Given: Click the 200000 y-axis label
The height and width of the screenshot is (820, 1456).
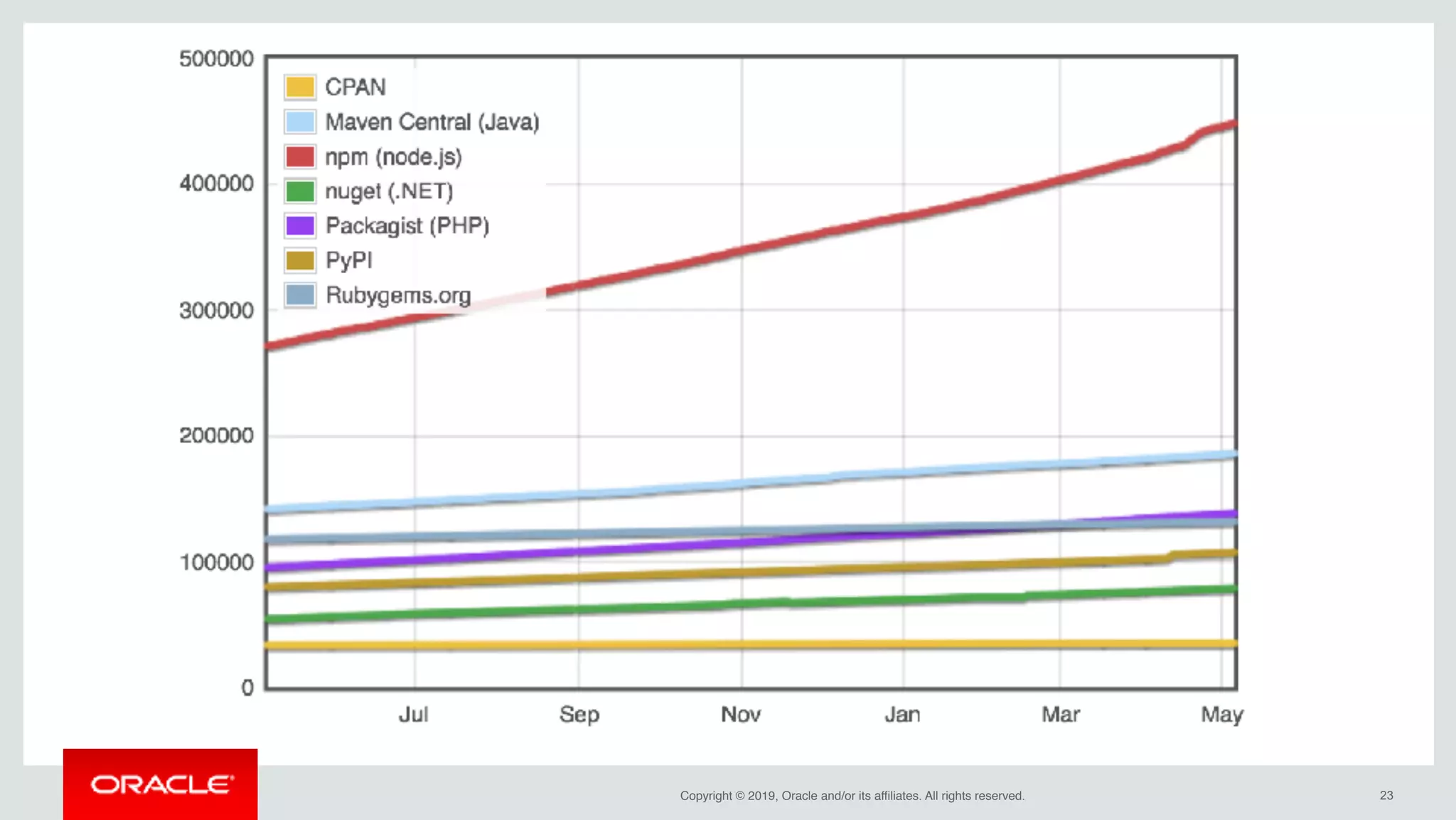Looking at the screenshot, I should pyautogui.click(x=216, y=435).
